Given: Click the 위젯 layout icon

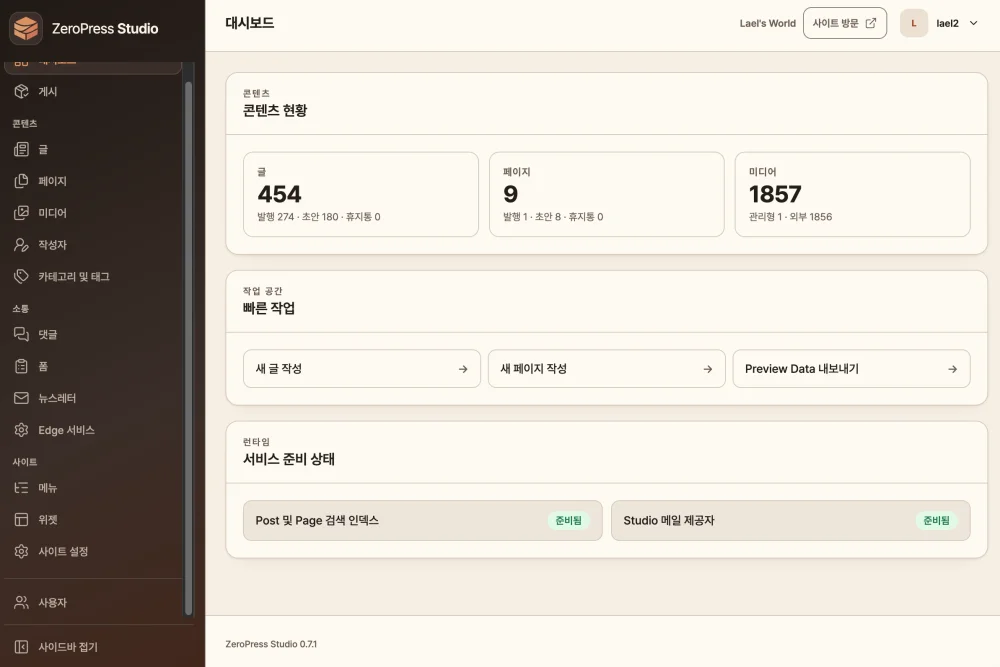Looking at the screenshot, I should [x=21, y=520].
